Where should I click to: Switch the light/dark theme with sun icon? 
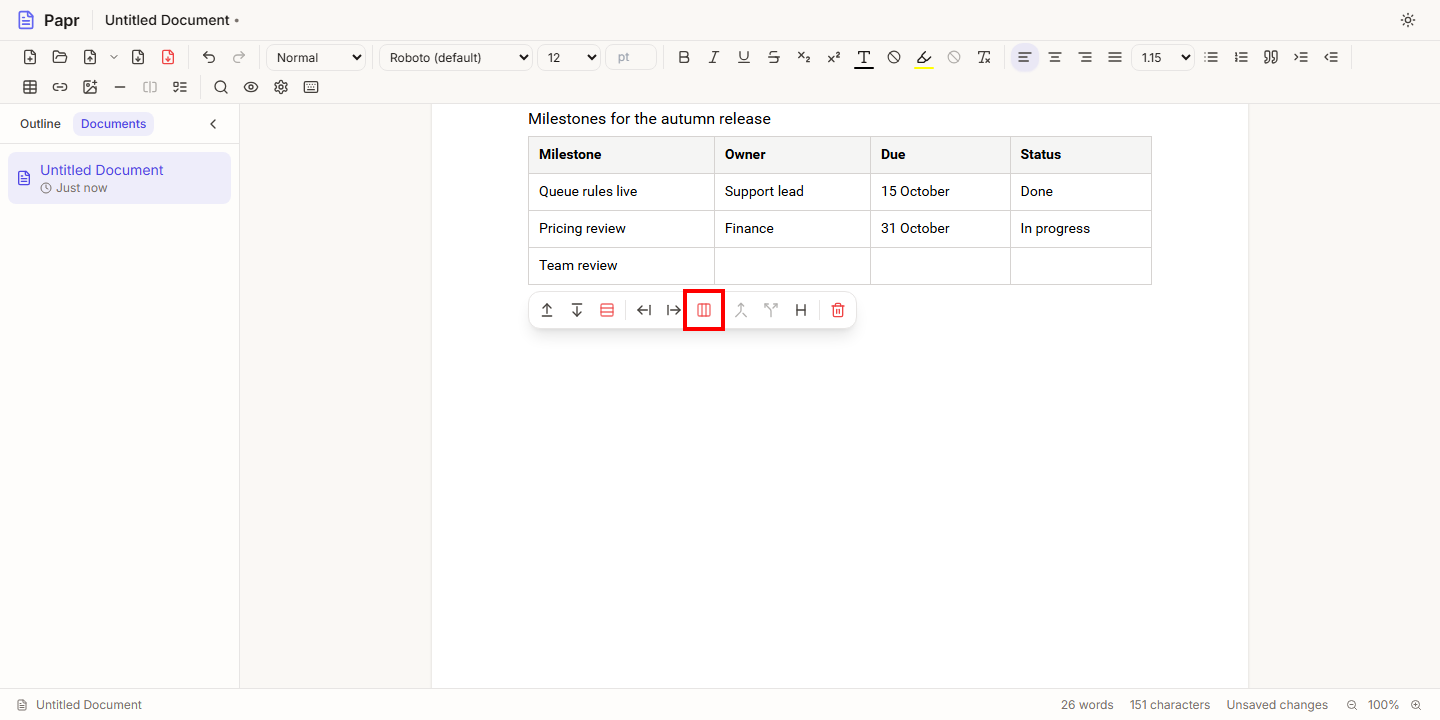point(1408,20)
